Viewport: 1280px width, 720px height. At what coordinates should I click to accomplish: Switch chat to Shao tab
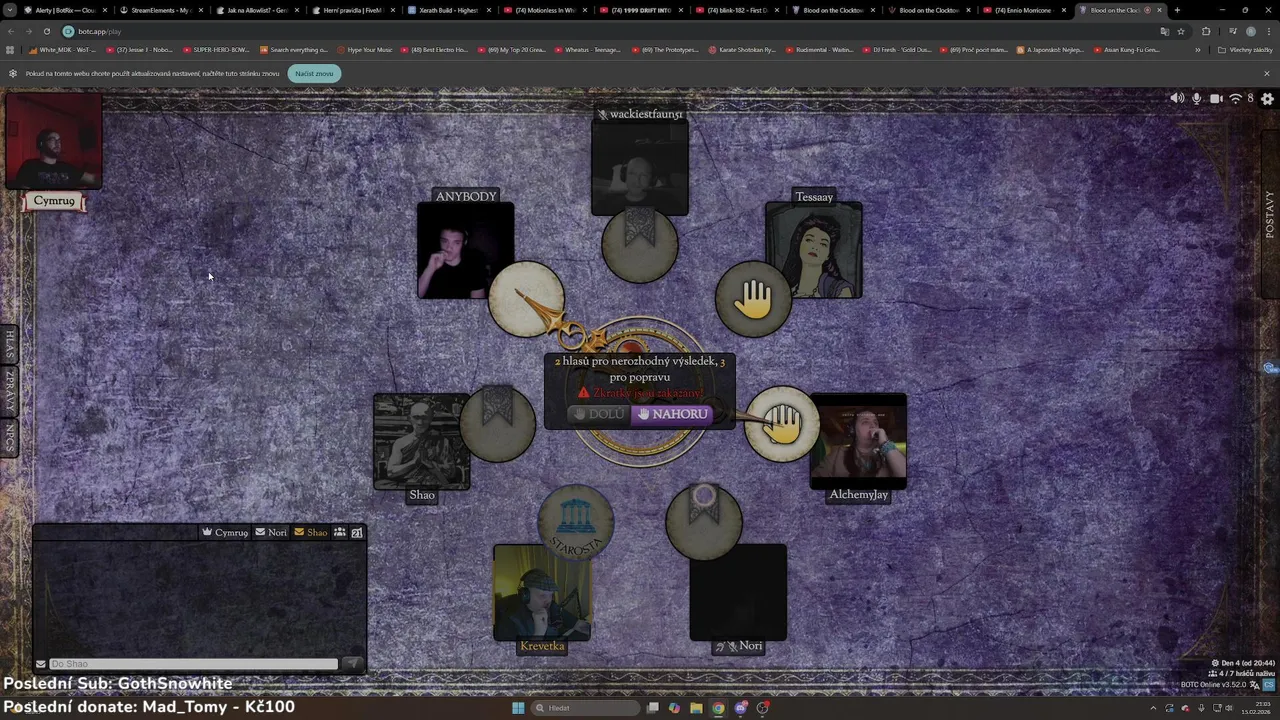coord(310,532)
